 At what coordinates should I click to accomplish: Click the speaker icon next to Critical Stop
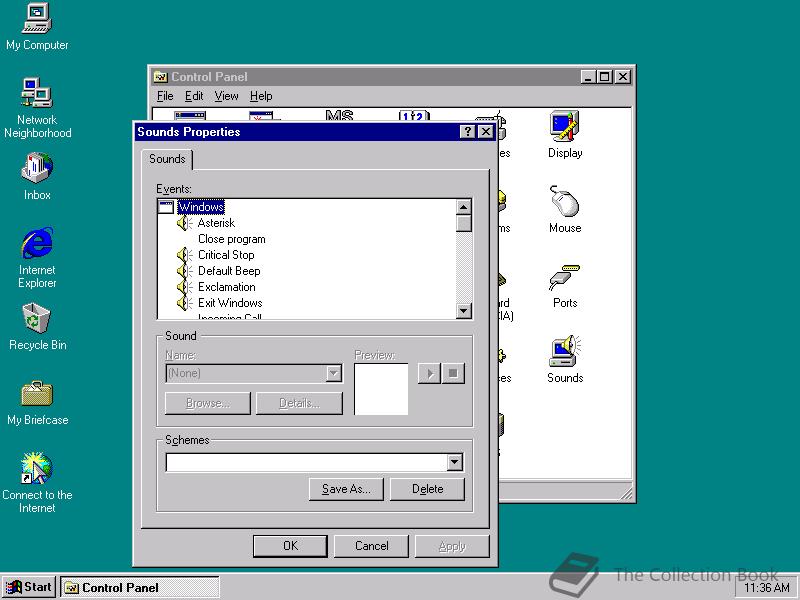click(185, 255)
